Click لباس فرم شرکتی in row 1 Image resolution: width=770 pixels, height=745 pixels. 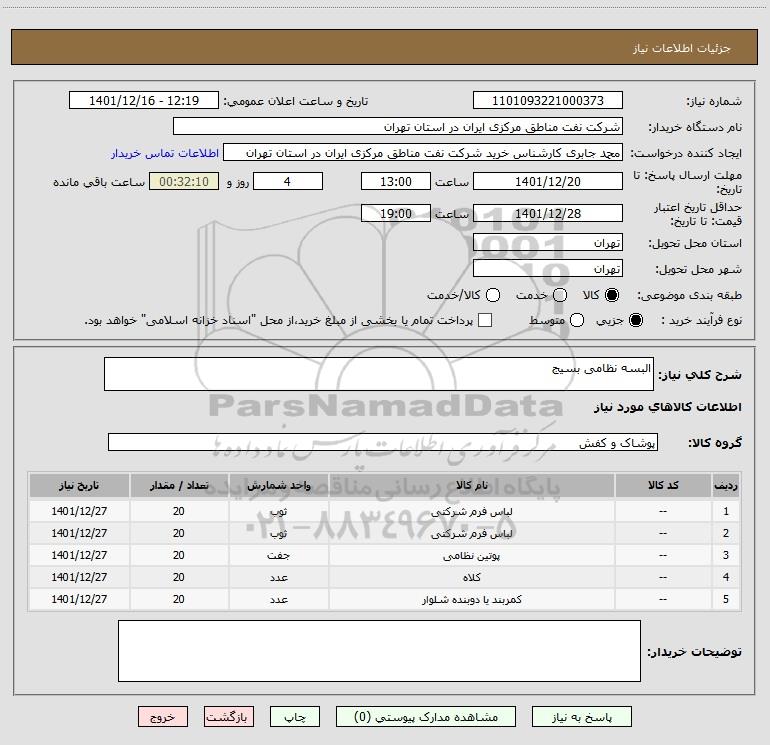pos(471,512)
